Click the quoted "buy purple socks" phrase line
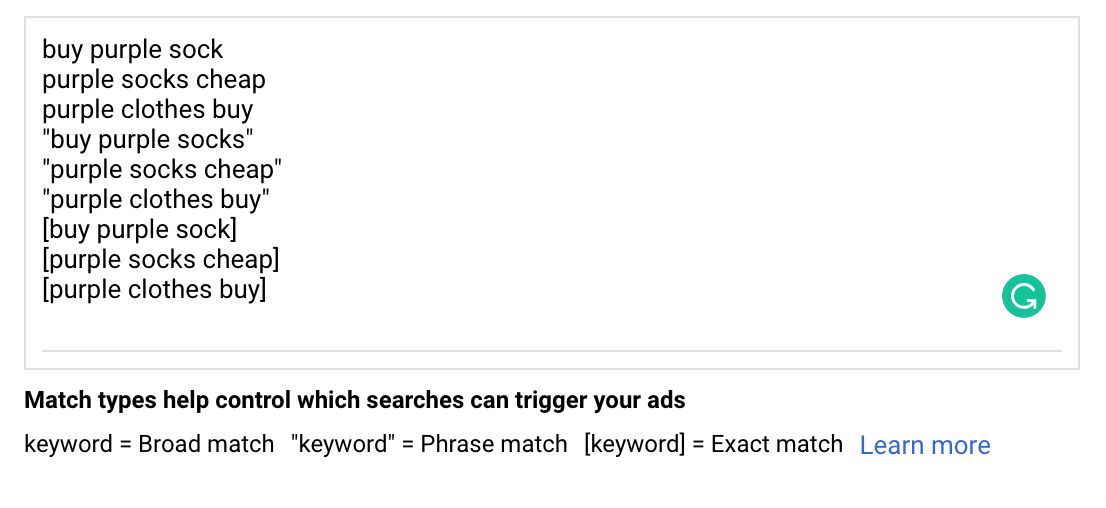1106x508 pixels. point(148,140)
